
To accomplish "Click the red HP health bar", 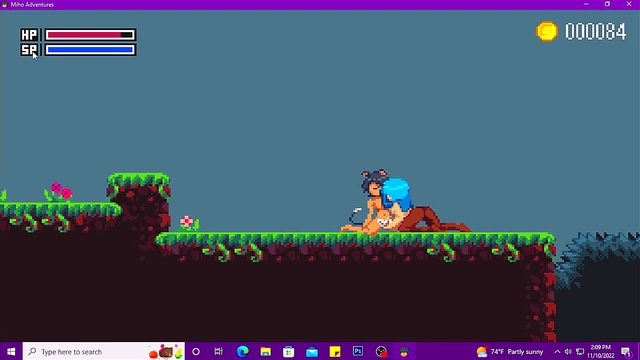I will tap(90, 35).
